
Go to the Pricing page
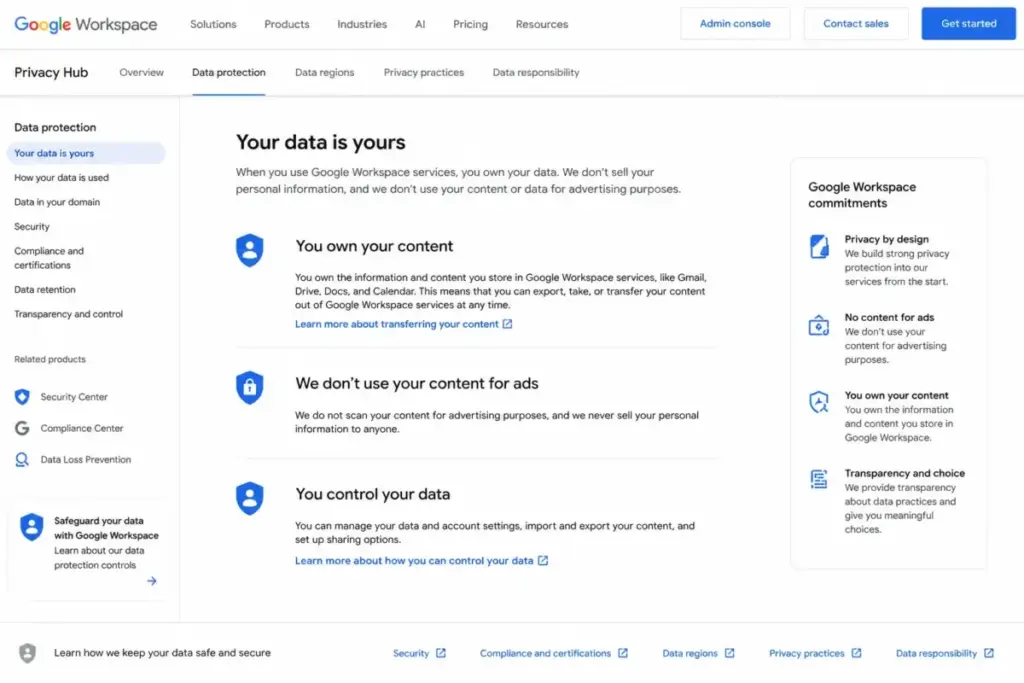pyautogui.click(x=470, y=24)
